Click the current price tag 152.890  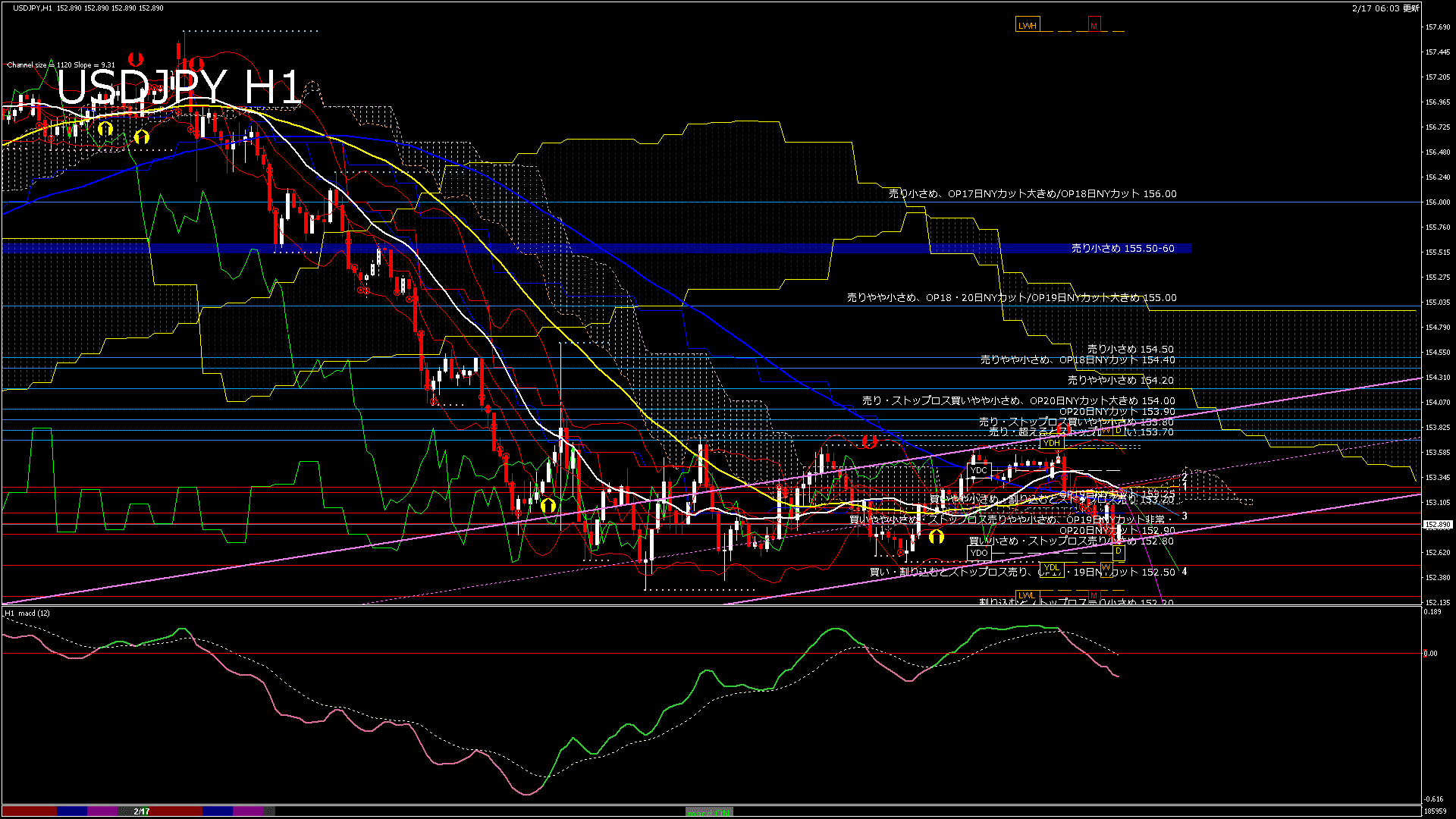pyautogui.click(x=1437, y=525)
